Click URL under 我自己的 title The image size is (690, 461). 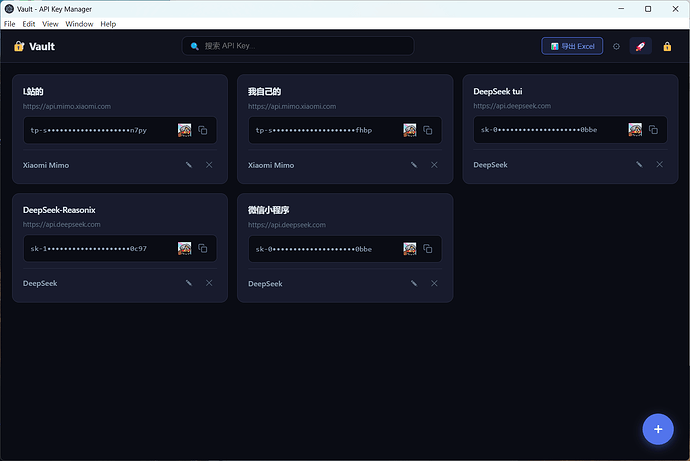coord(292,106)
